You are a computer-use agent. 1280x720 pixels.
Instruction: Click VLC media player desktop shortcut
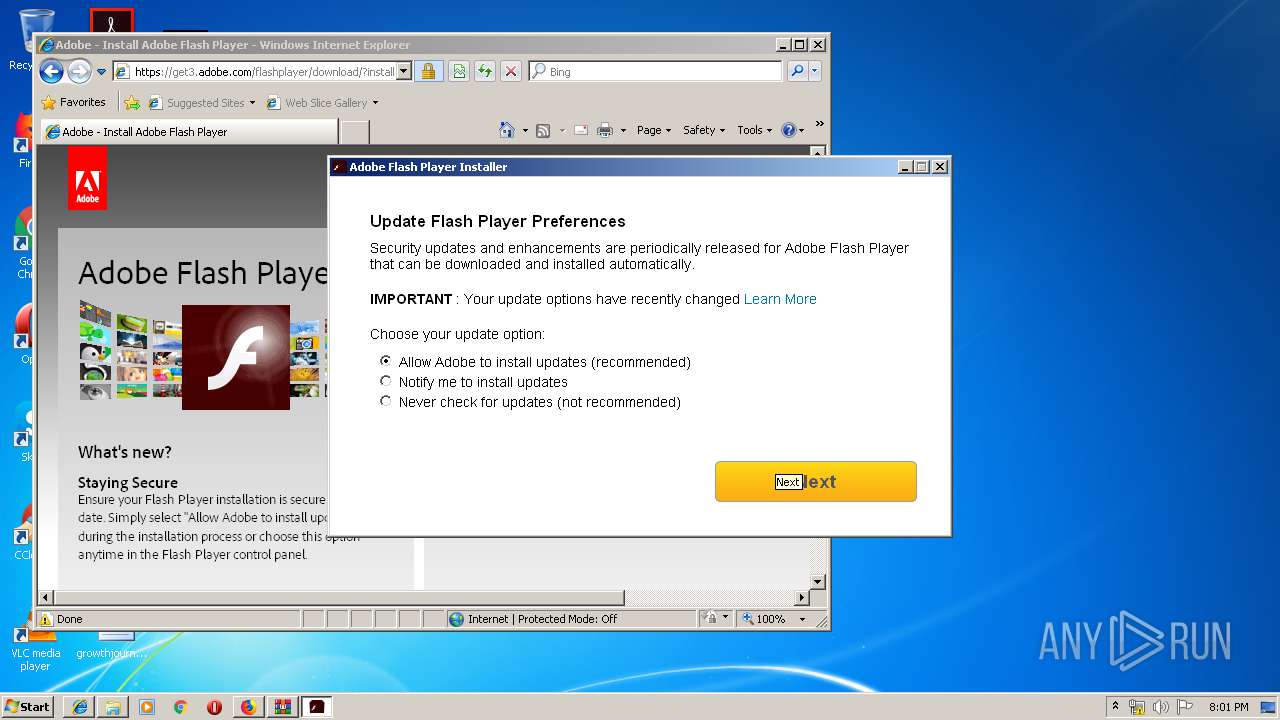(x=35, y=648)
